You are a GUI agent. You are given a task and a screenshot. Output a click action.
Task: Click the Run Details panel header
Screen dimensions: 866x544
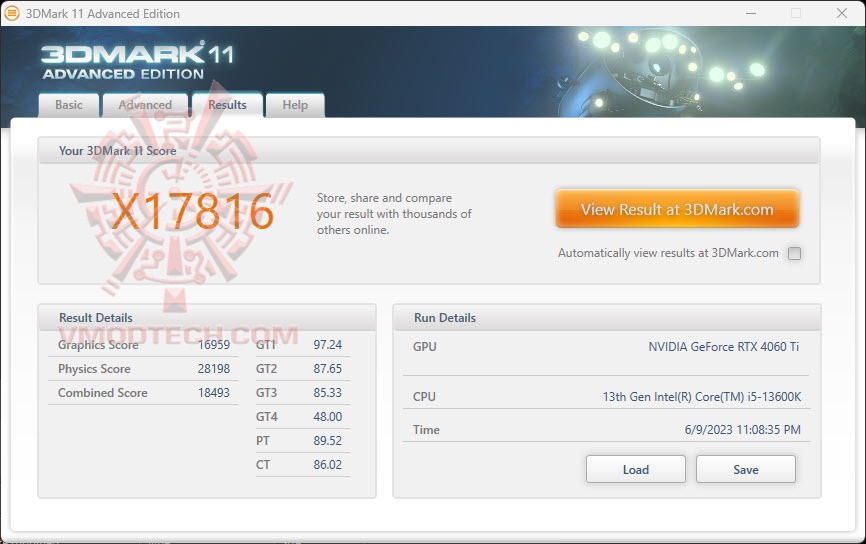(x=607, y=318)
